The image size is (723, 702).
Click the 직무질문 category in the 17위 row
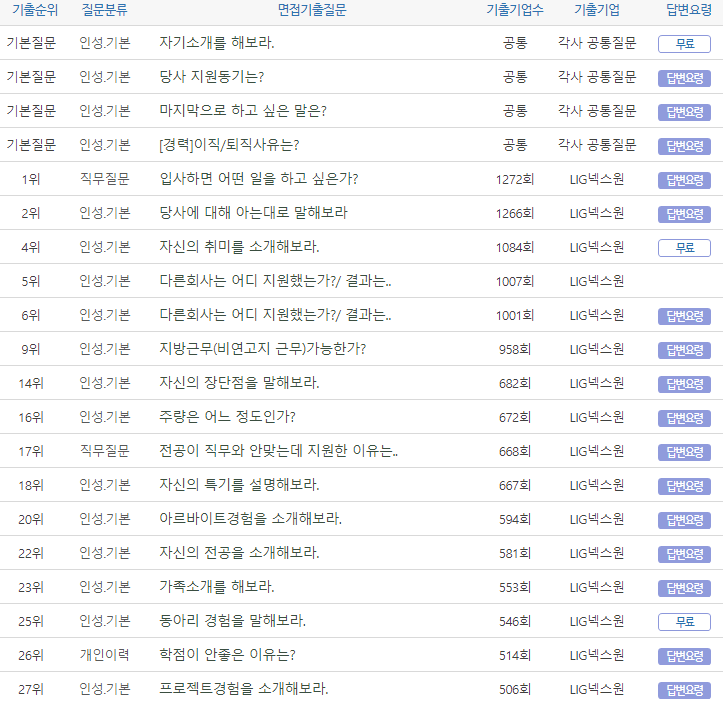click(x=105, y=451)
